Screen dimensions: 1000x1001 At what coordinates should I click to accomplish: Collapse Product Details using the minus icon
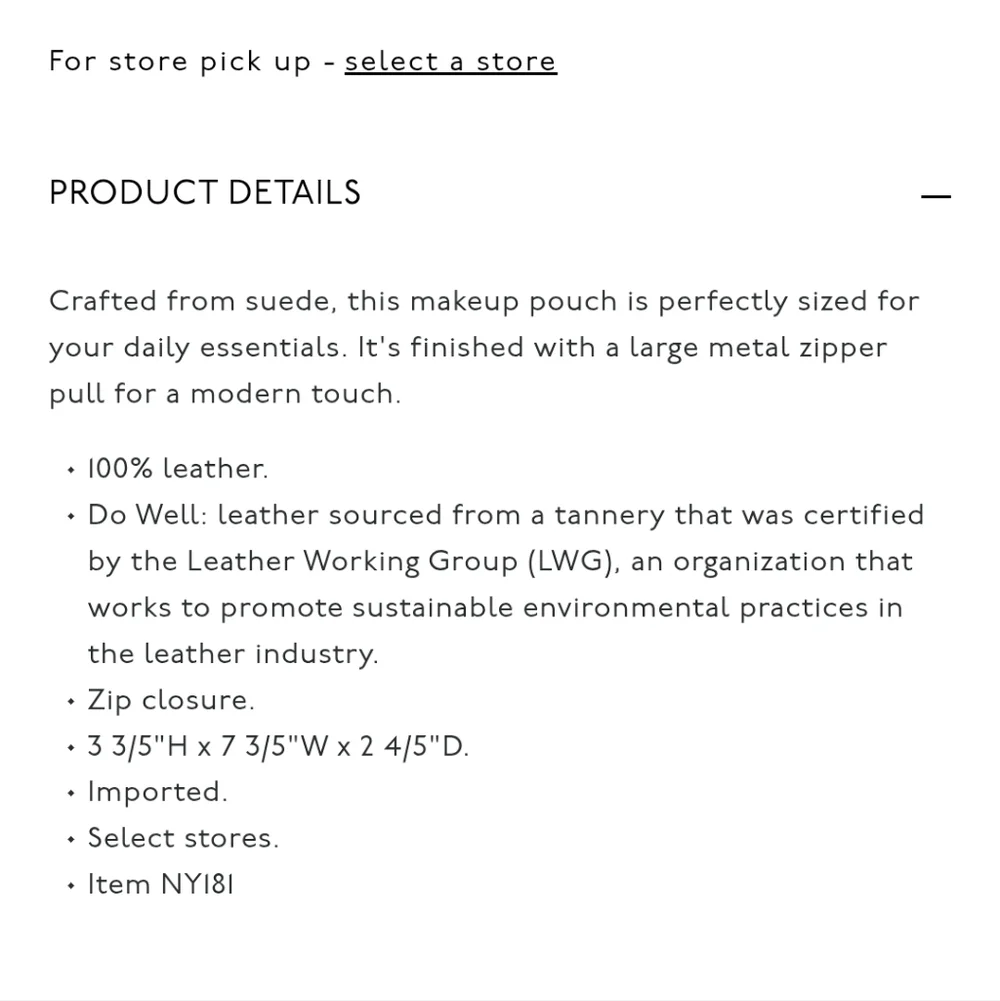click(935, 196)
